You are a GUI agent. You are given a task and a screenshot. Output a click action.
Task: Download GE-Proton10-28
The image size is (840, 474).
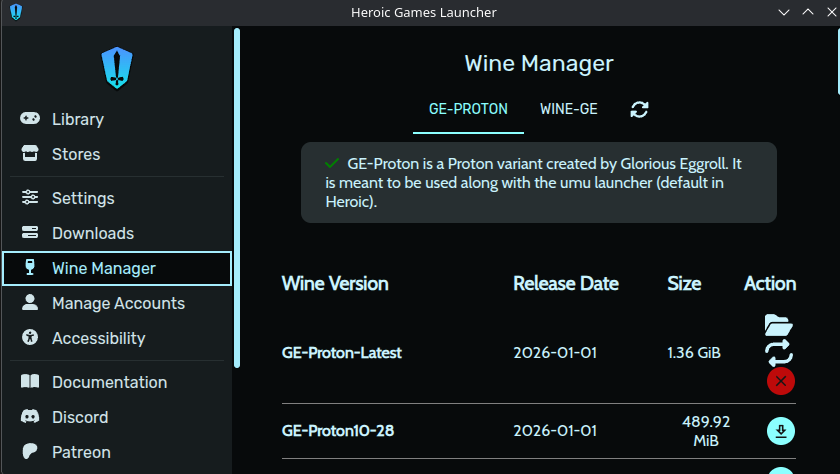coord(781,431)
